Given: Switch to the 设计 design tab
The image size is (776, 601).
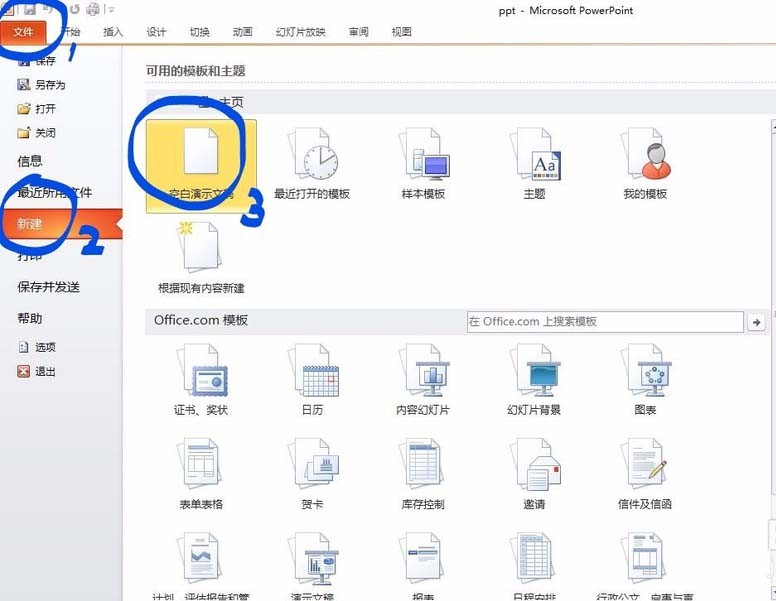Looking at the screenshot, I should (156, 32).
